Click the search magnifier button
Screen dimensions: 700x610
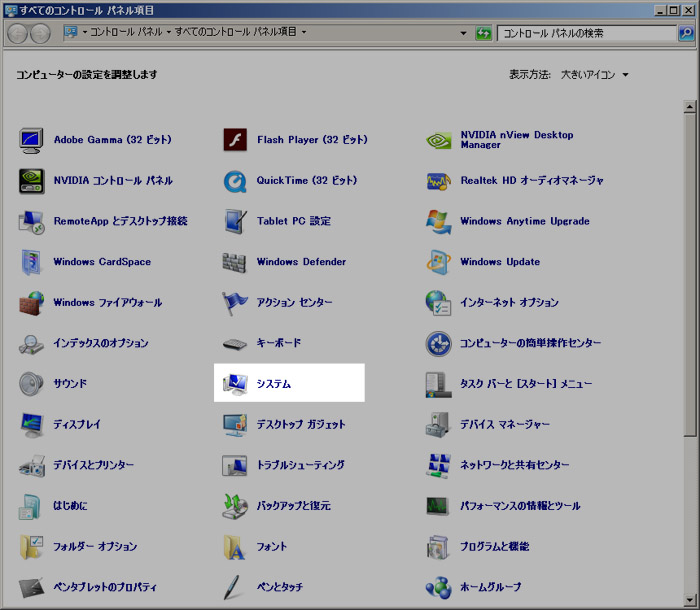(686, 33)
